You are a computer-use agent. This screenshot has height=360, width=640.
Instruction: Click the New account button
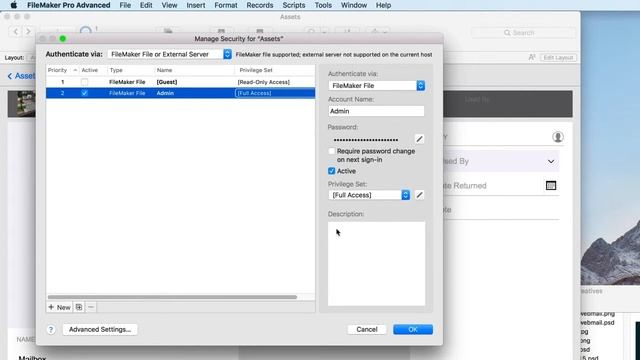pyautogui.click(x=60, y=307)
